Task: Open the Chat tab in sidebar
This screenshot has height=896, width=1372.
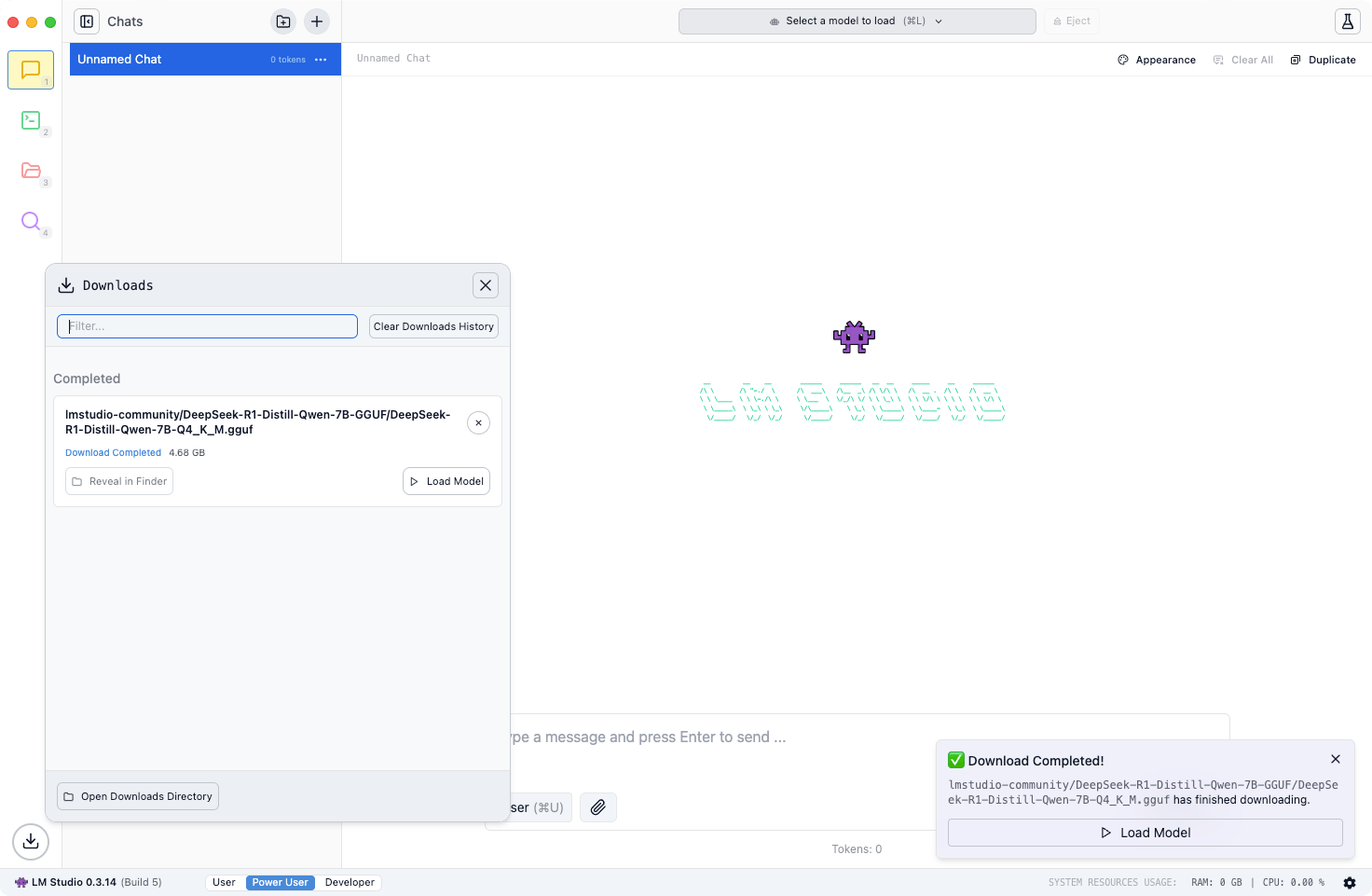Action: point(31,70)
